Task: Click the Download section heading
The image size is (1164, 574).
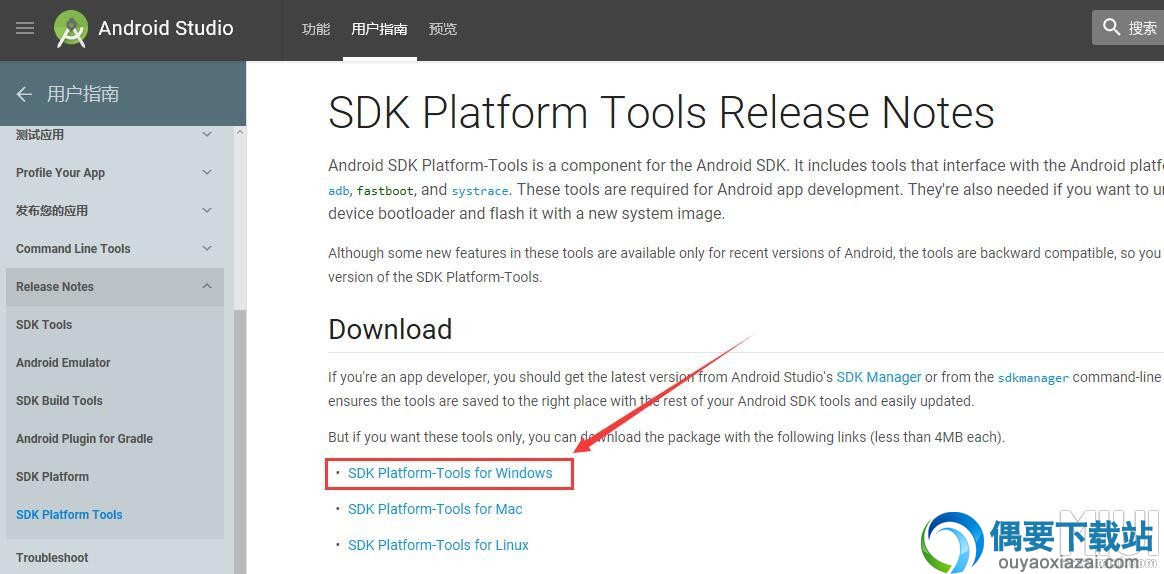Action: coord(390,329)
